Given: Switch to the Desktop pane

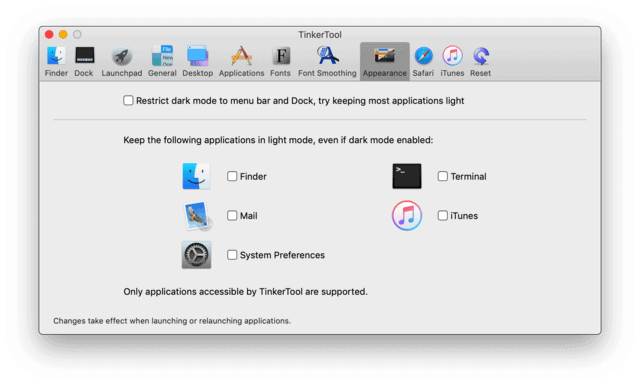Looking at the screenshot, I should click(x=198, y=61).
